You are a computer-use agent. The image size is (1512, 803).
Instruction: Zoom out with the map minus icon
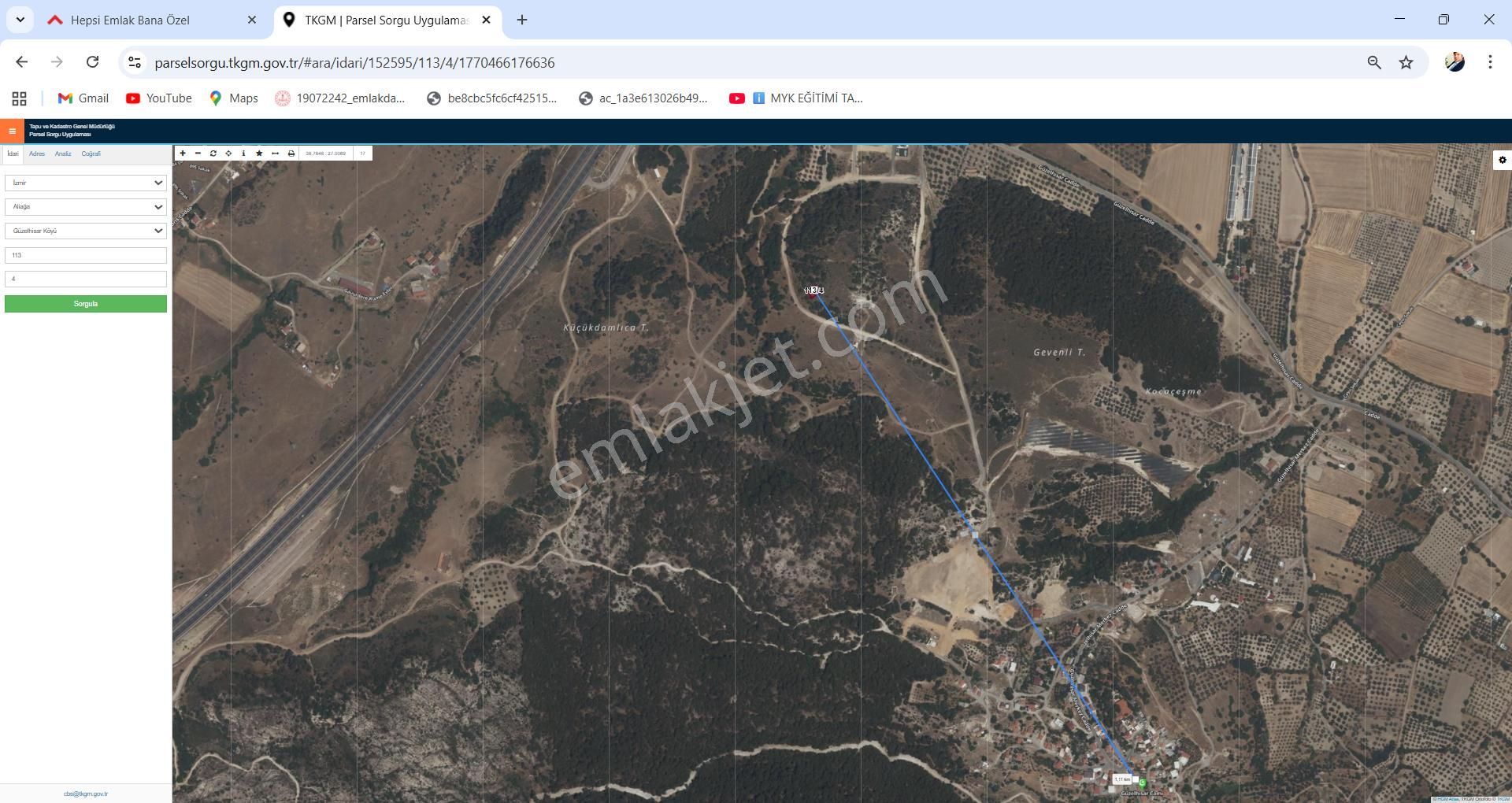pos(198,154)
